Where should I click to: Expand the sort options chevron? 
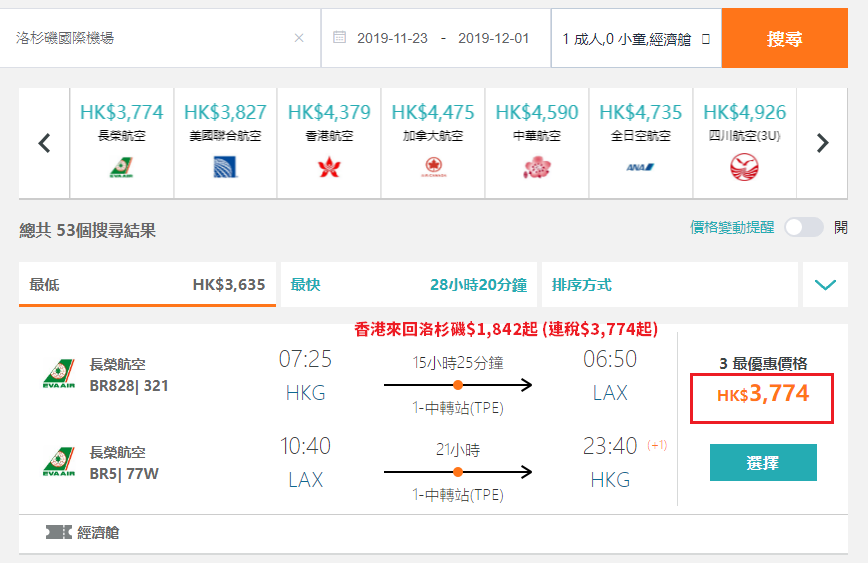tap(825, 285)
